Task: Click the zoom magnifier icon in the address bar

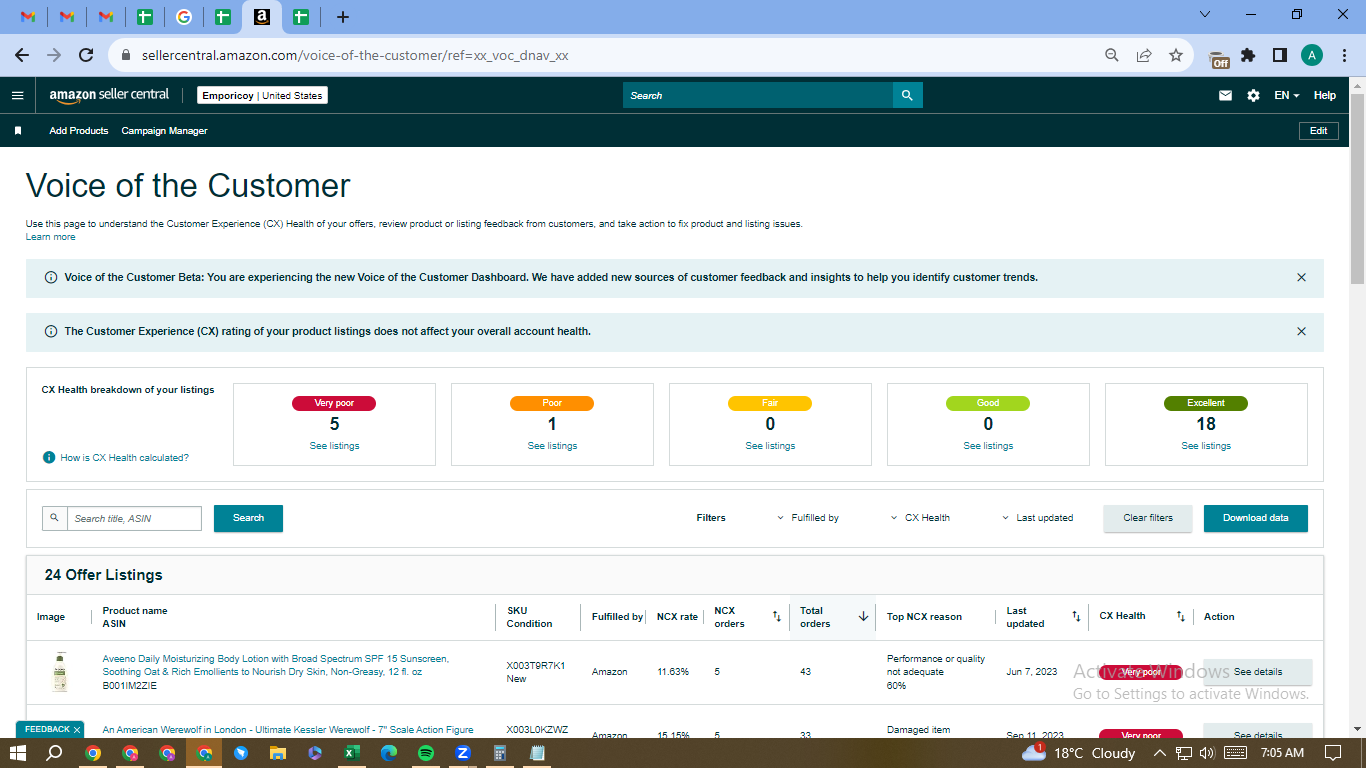Action: (1112, 56)
